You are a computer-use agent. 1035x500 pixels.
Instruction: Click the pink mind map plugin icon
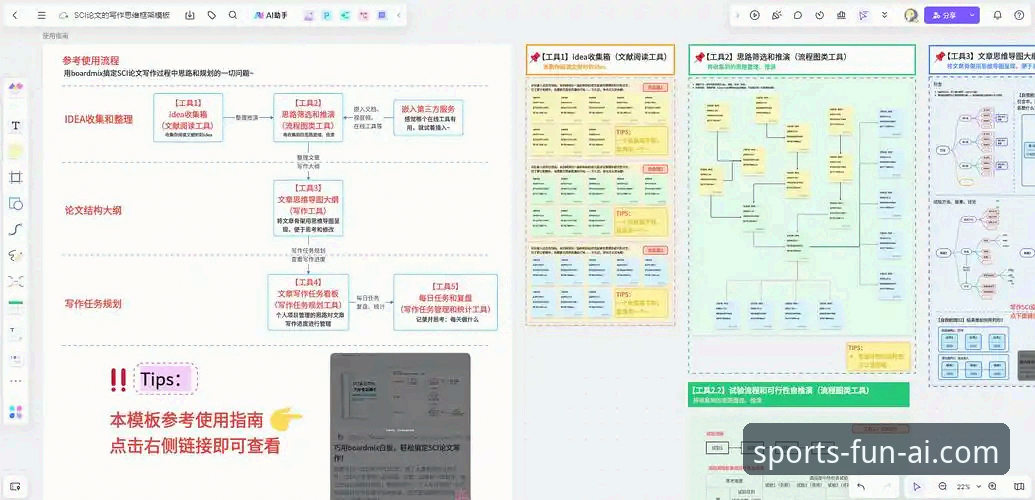click(x=363, y=15)
